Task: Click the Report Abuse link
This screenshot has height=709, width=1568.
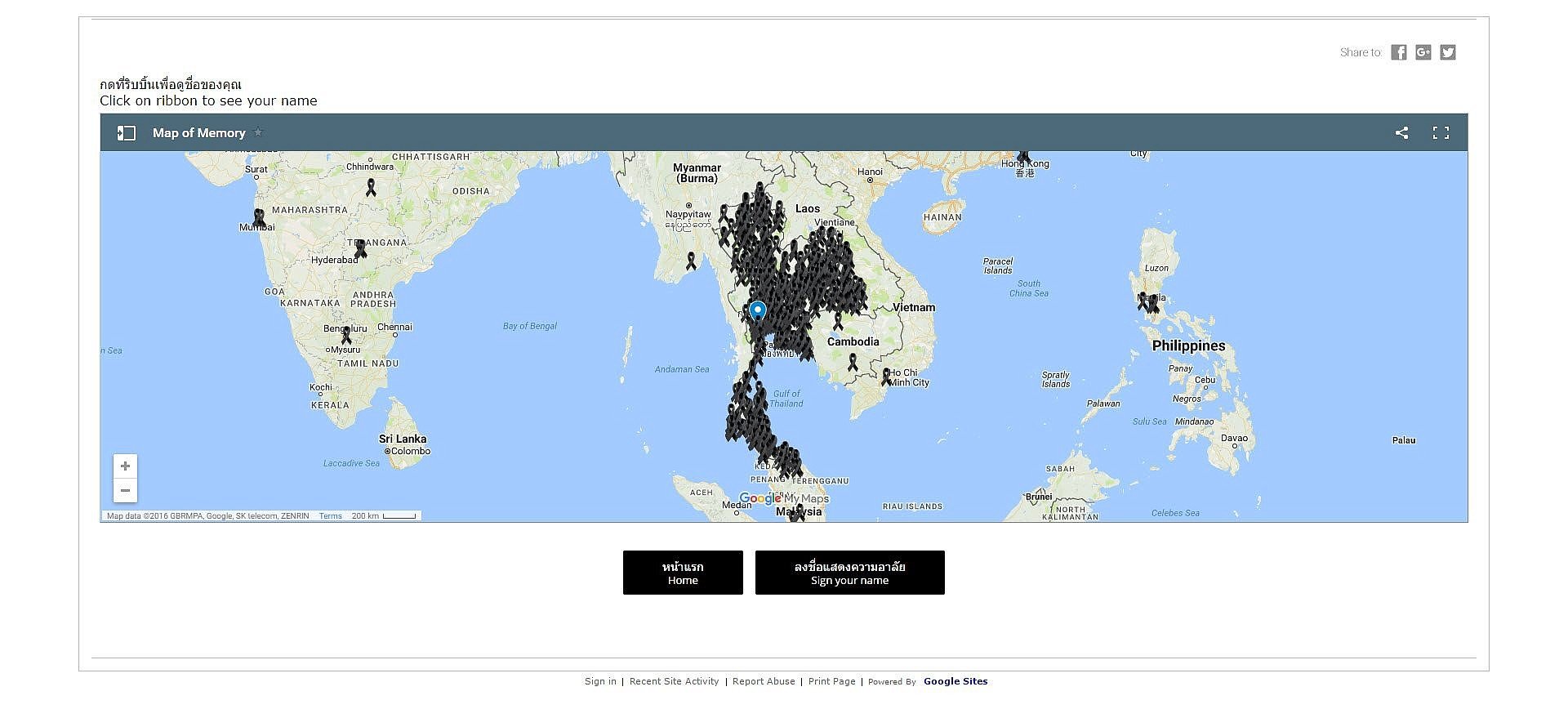Action: click(764, 681)
